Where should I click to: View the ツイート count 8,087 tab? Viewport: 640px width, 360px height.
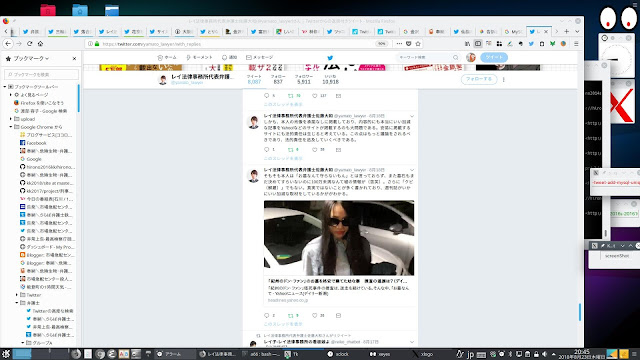pyautogui.click(x=254, y=79)
